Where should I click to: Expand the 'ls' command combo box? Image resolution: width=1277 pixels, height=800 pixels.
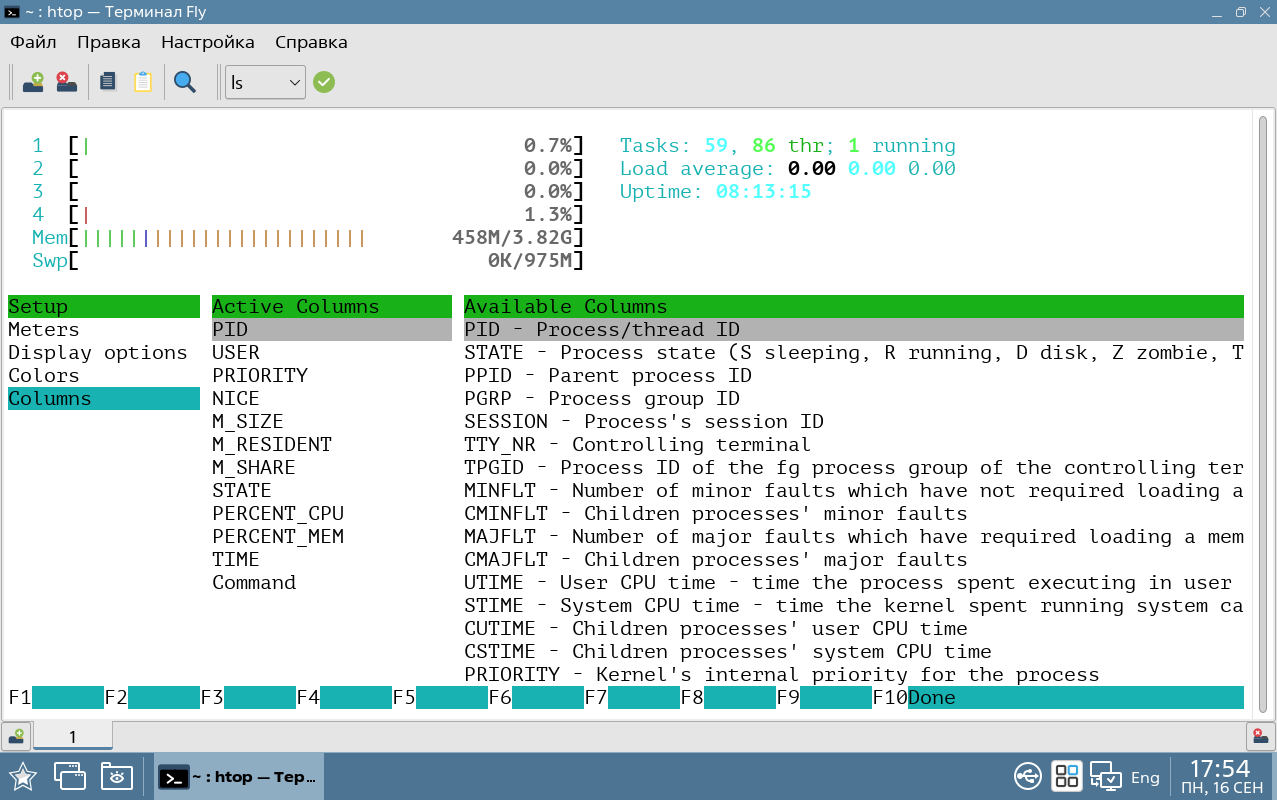pyautogui.click(x=265, y=83)
